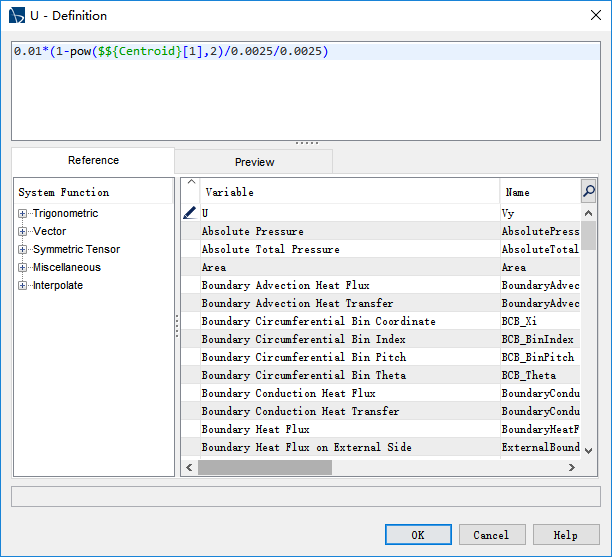Click inside the expression definition editor
The width and height of the screenshot is (612, 557).
point(306,95)
